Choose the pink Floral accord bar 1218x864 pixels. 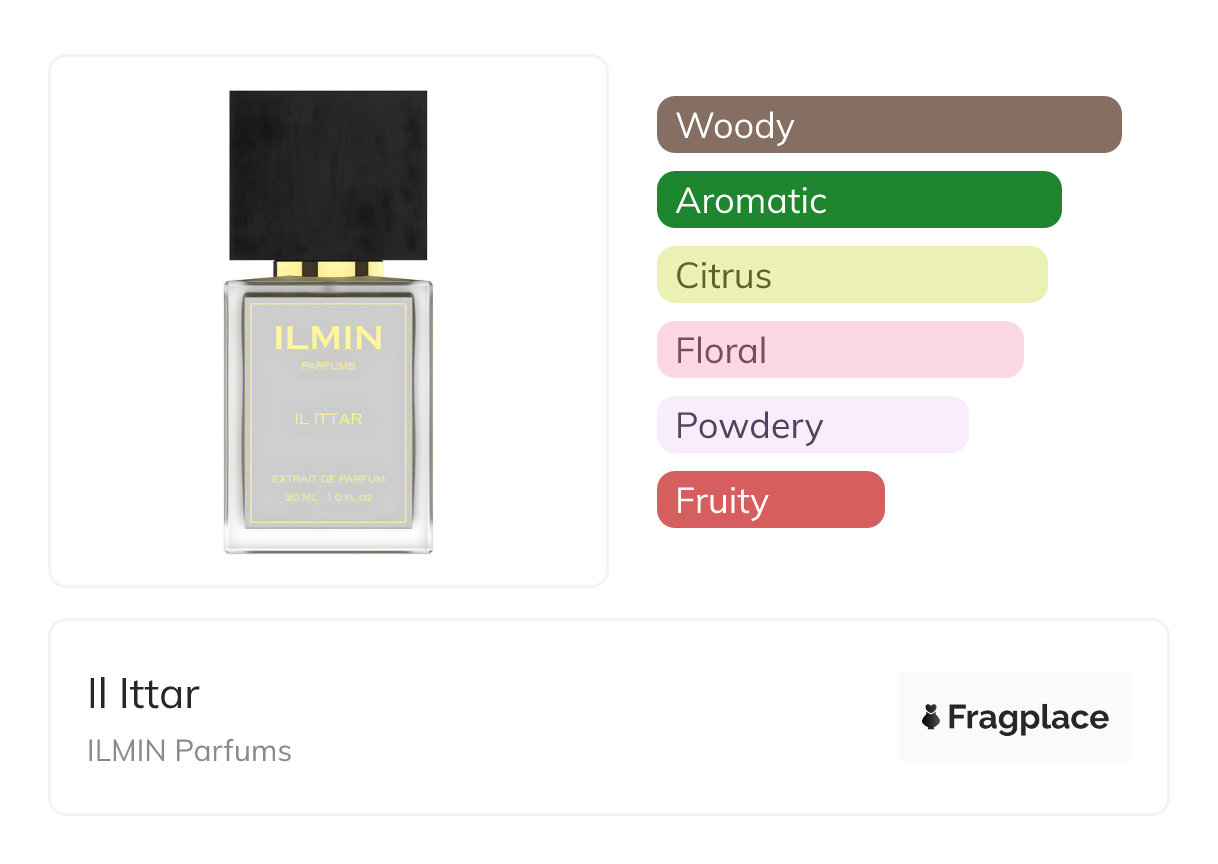[840, 350]
